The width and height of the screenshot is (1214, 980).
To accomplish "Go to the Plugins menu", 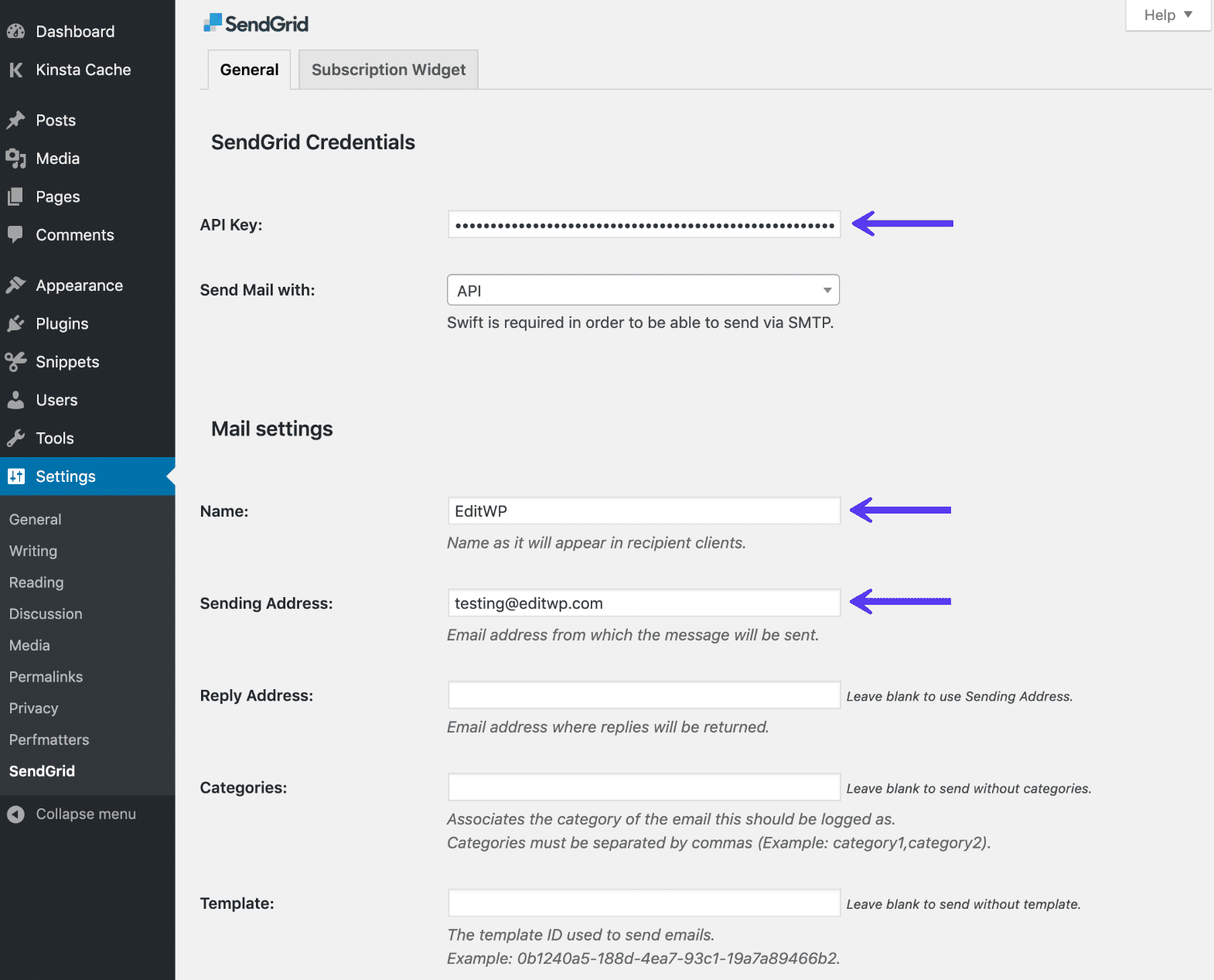I will pyautogui.click(x=62, y=323).
